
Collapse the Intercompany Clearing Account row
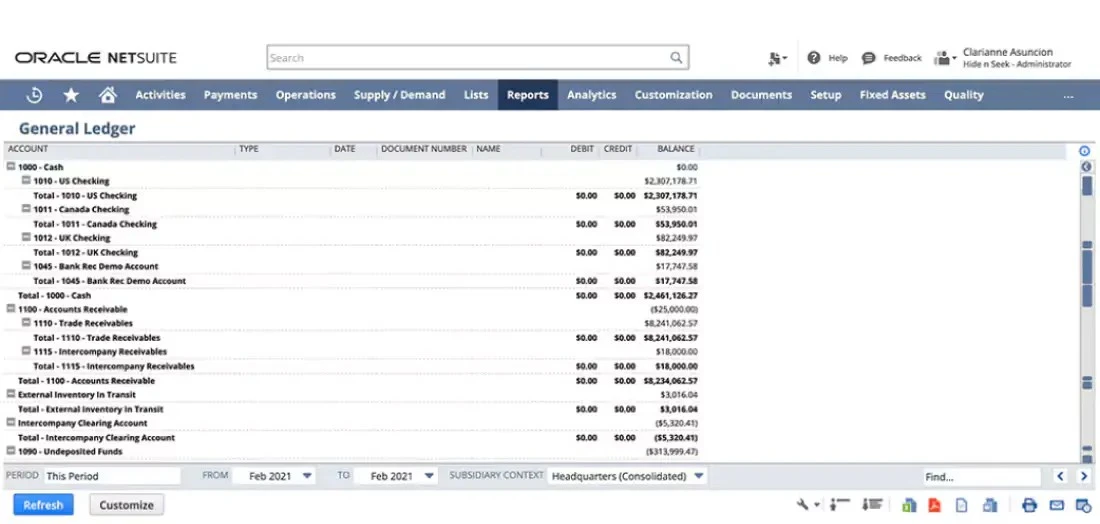[x=11, y=422]
